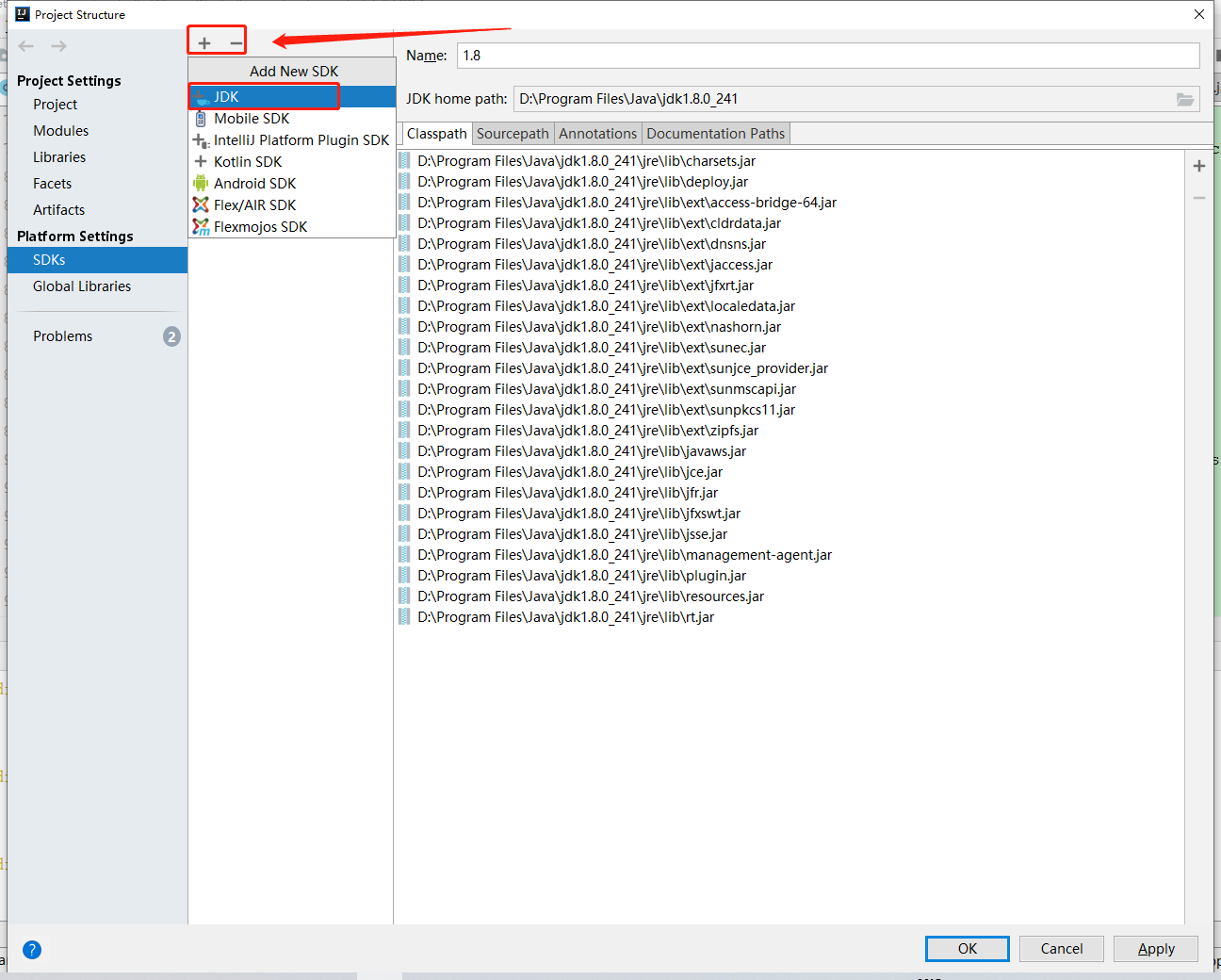Select JDK from Add New SDK

[292, 97]
